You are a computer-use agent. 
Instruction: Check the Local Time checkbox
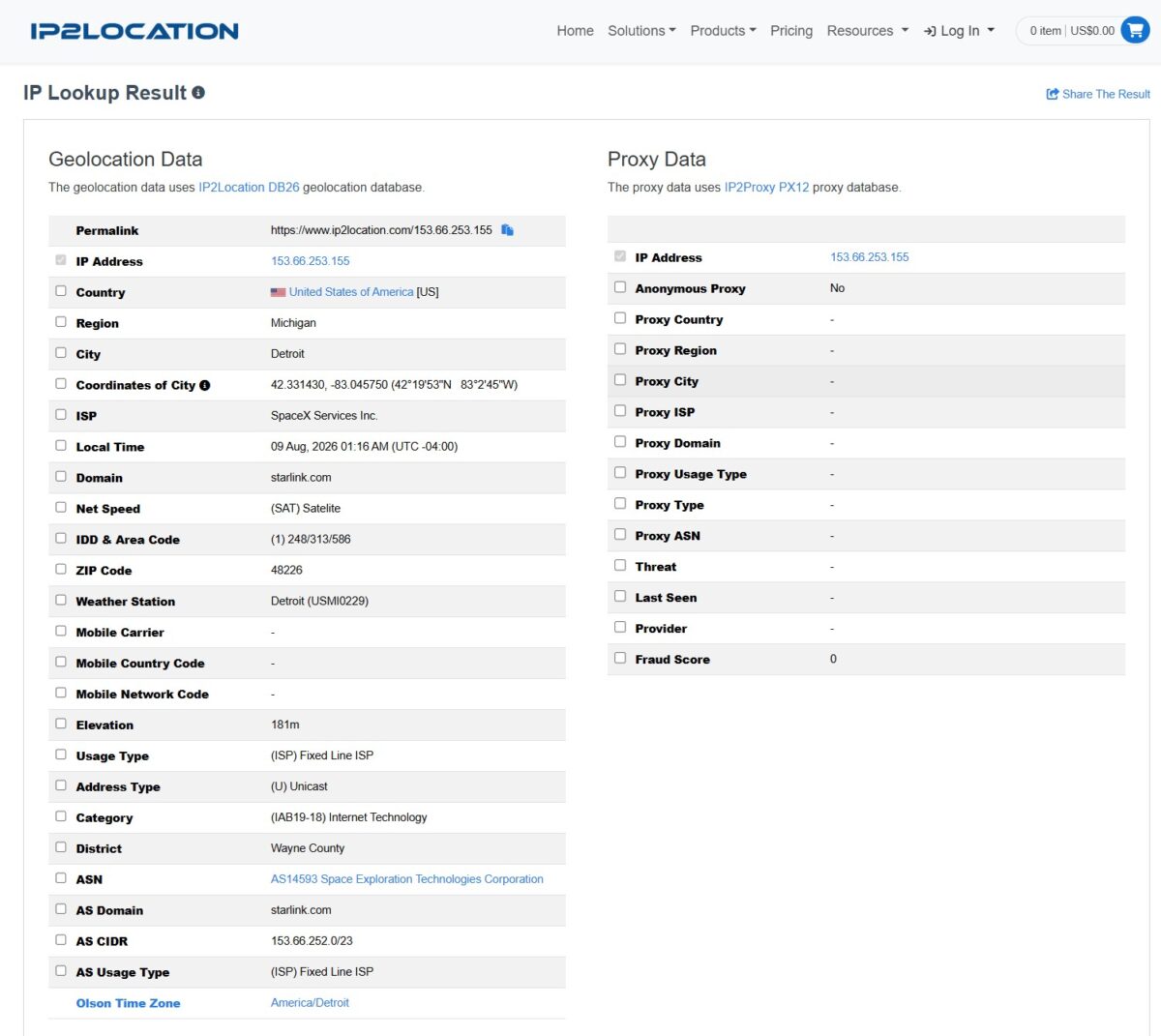(x=61, y=446)
